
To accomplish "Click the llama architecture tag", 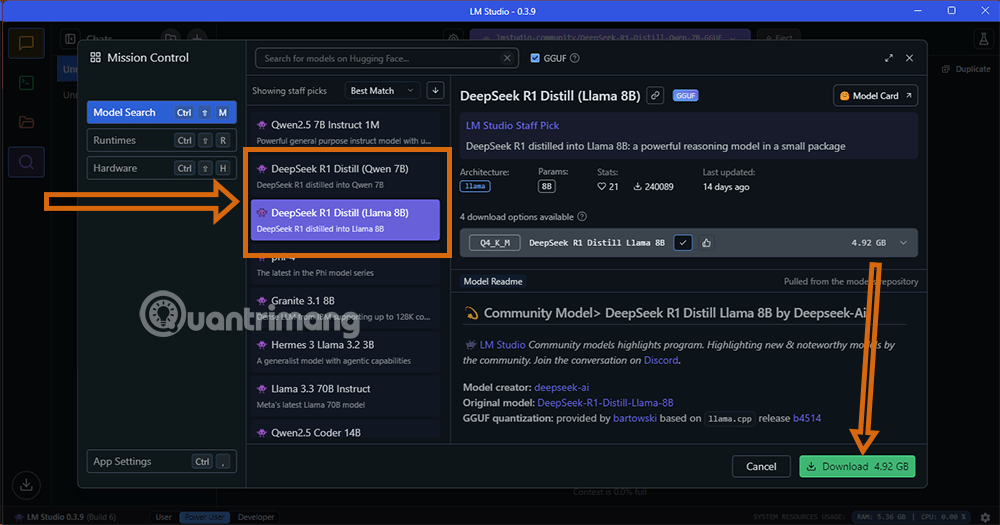I will (474, 186).
